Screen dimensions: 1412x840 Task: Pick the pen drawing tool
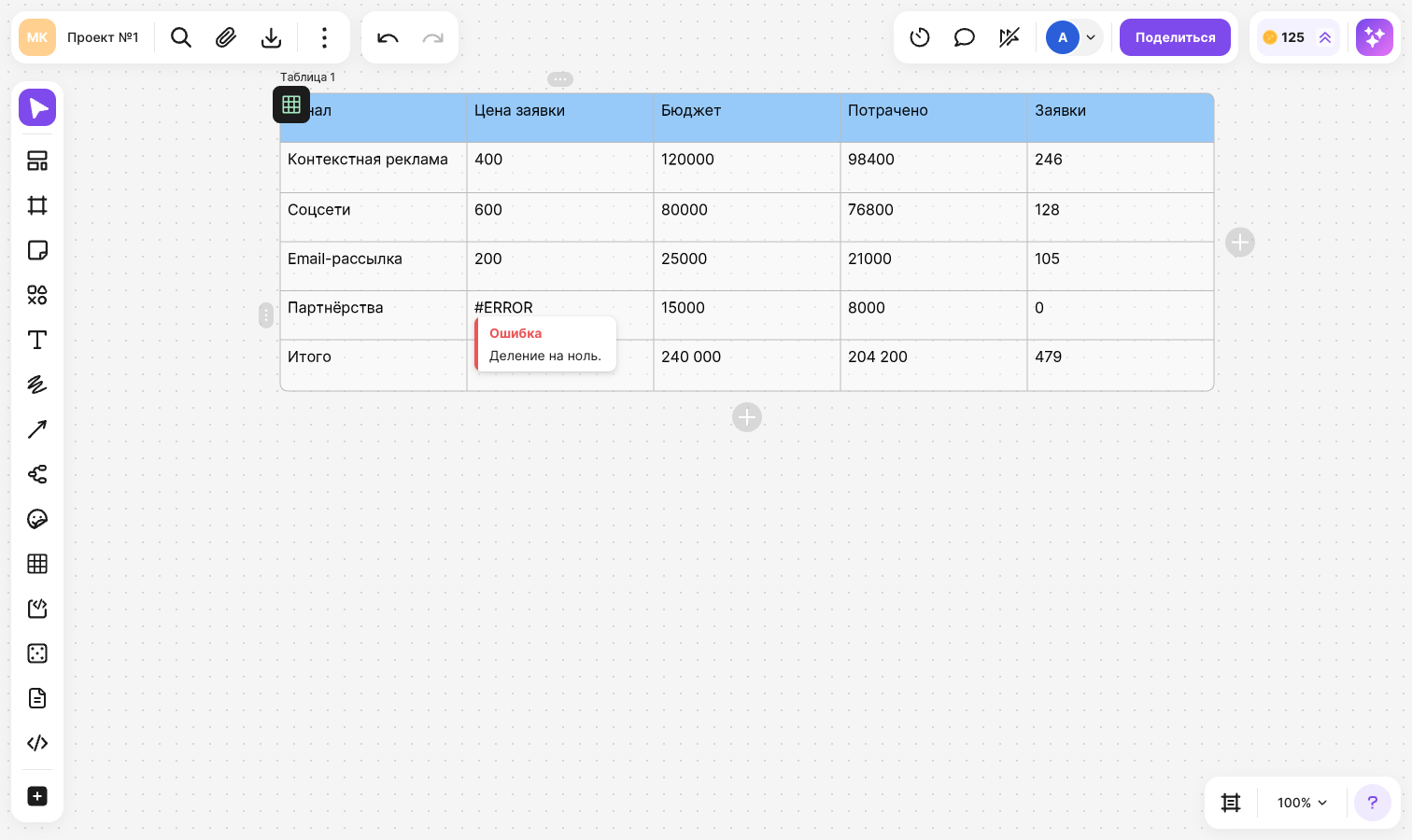pos(37,385)
